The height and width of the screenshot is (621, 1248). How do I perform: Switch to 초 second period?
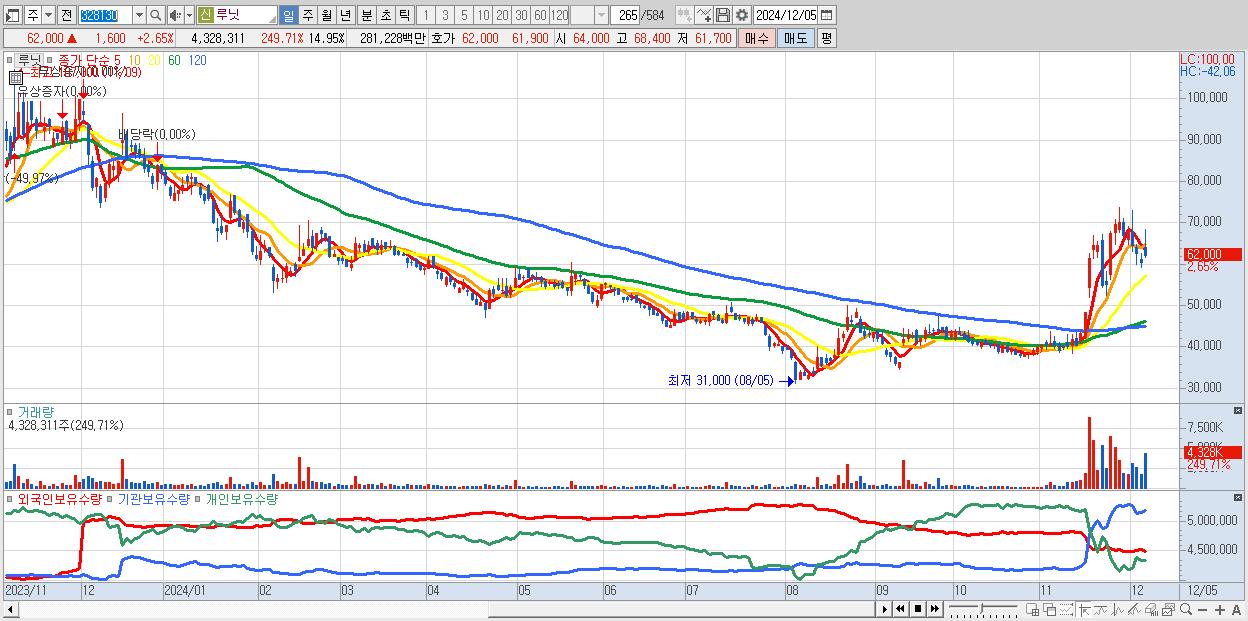tap(386, 15)
